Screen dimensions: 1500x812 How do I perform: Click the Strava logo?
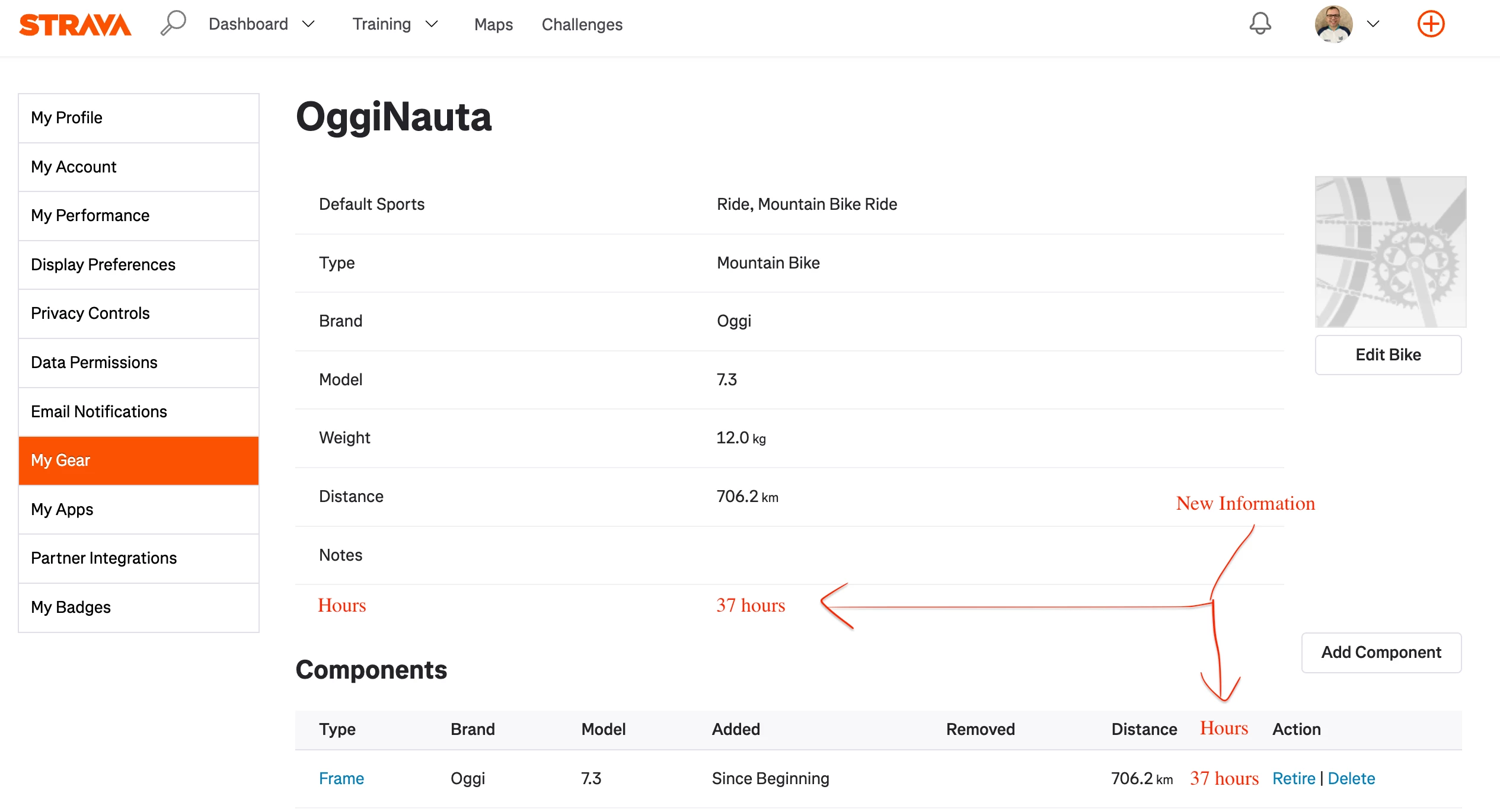click(x=75, y=25)
